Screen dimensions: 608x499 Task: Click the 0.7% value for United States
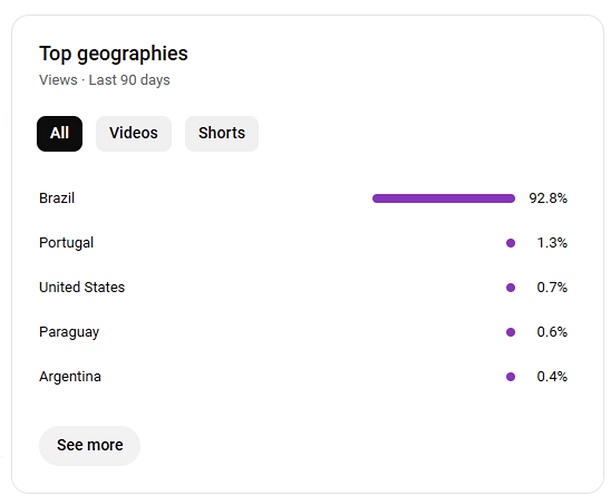(x=552, y=288)
